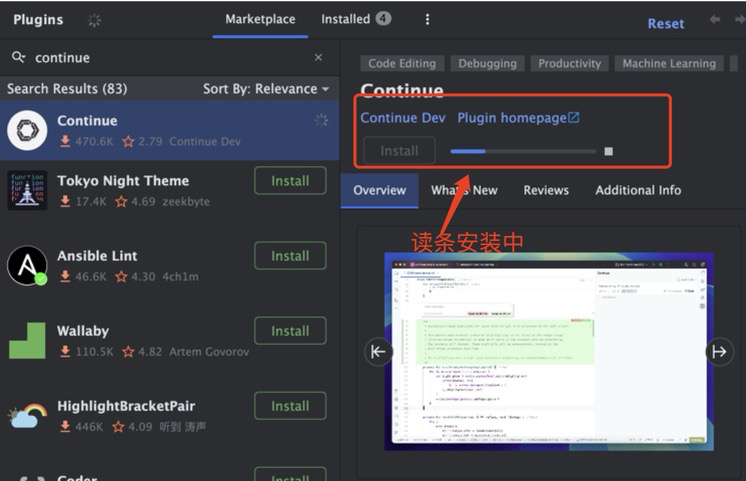Select the Ansible Lint plugin icon
Viewport: 746px width, 481px height.
pos(27,265)
